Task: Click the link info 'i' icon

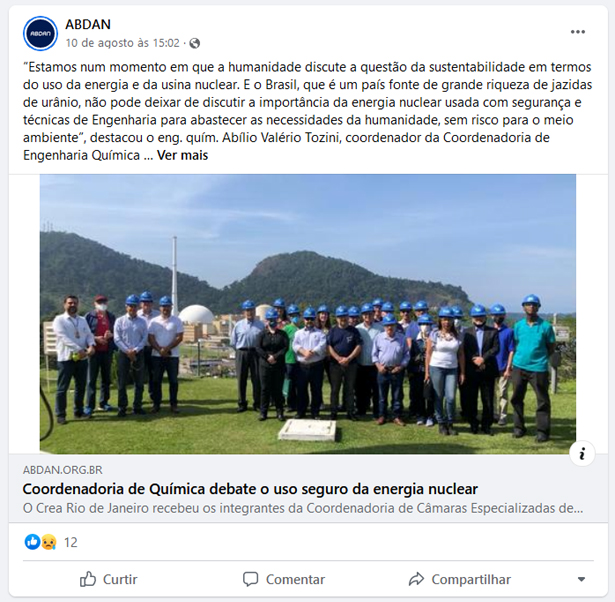Action: (x=582, y=454)
